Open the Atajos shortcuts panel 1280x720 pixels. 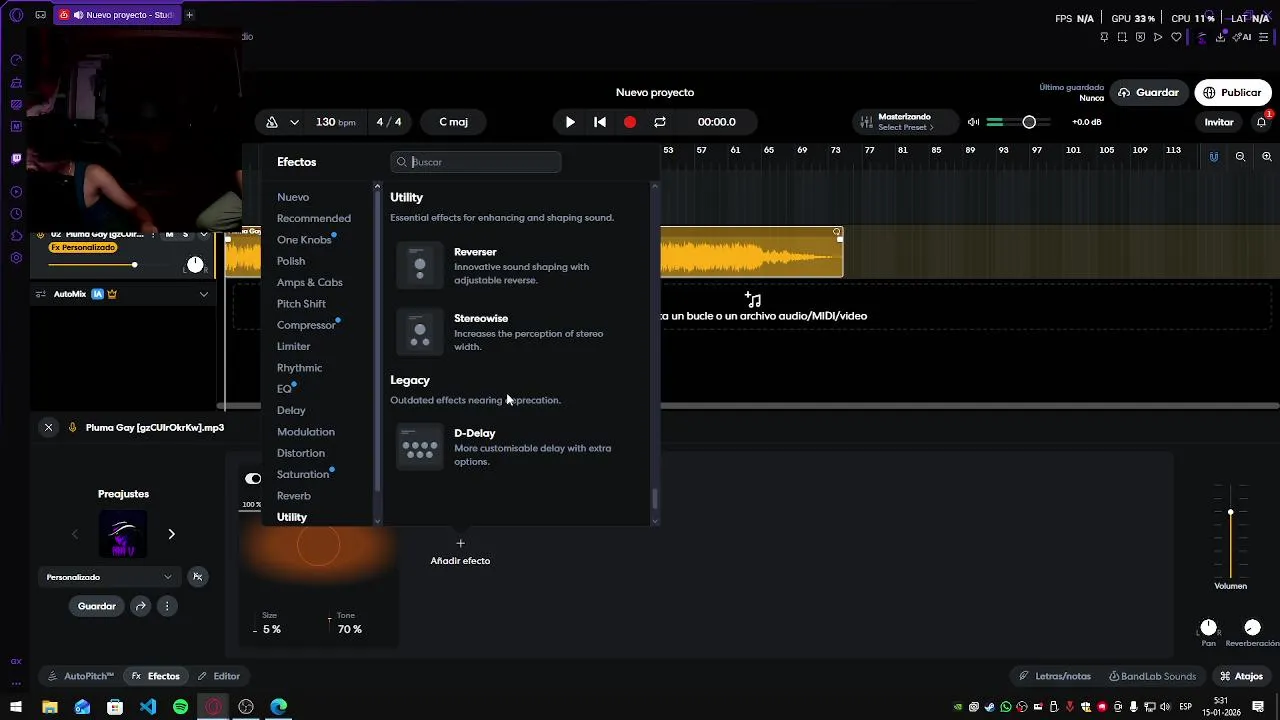[x=1241, y=676]
